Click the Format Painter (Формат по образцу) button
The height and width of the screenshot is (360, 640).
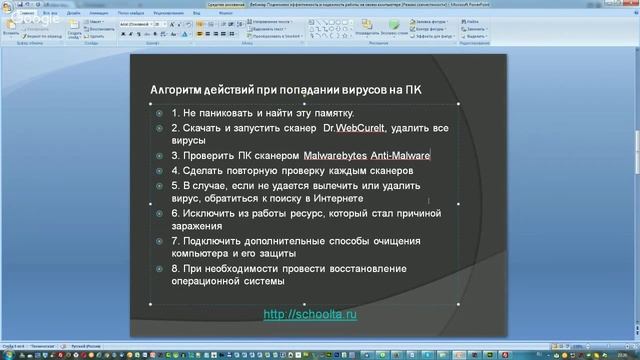point(42,36)
